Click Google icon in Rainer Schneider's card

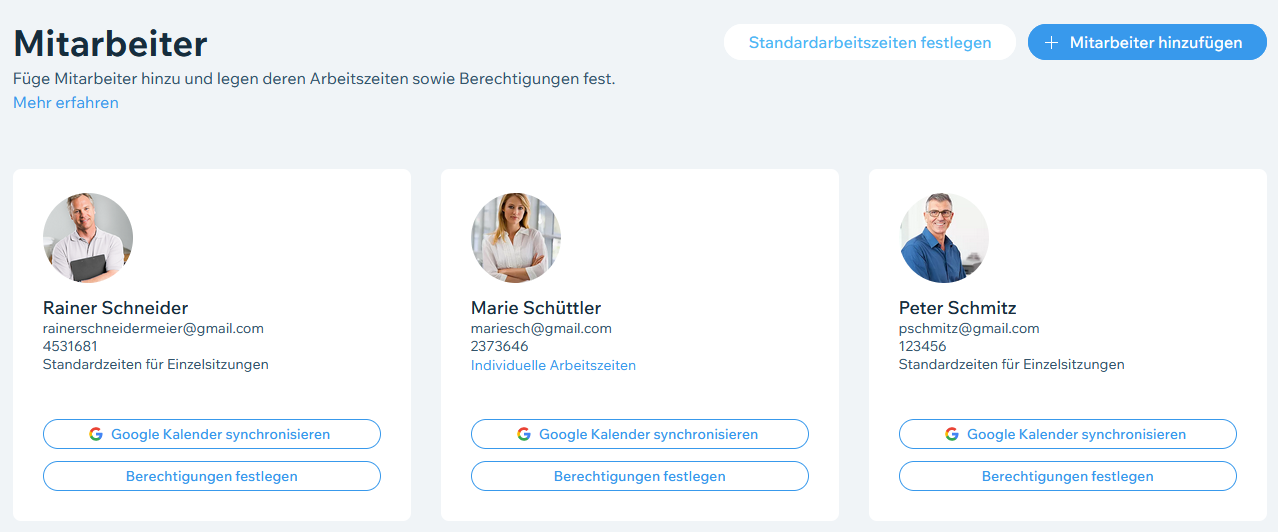96,434
